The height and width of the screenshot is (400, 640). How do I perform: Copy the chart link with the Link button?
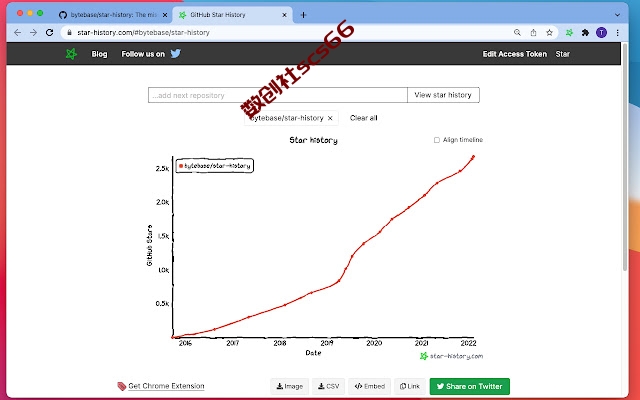pos(410,386)
